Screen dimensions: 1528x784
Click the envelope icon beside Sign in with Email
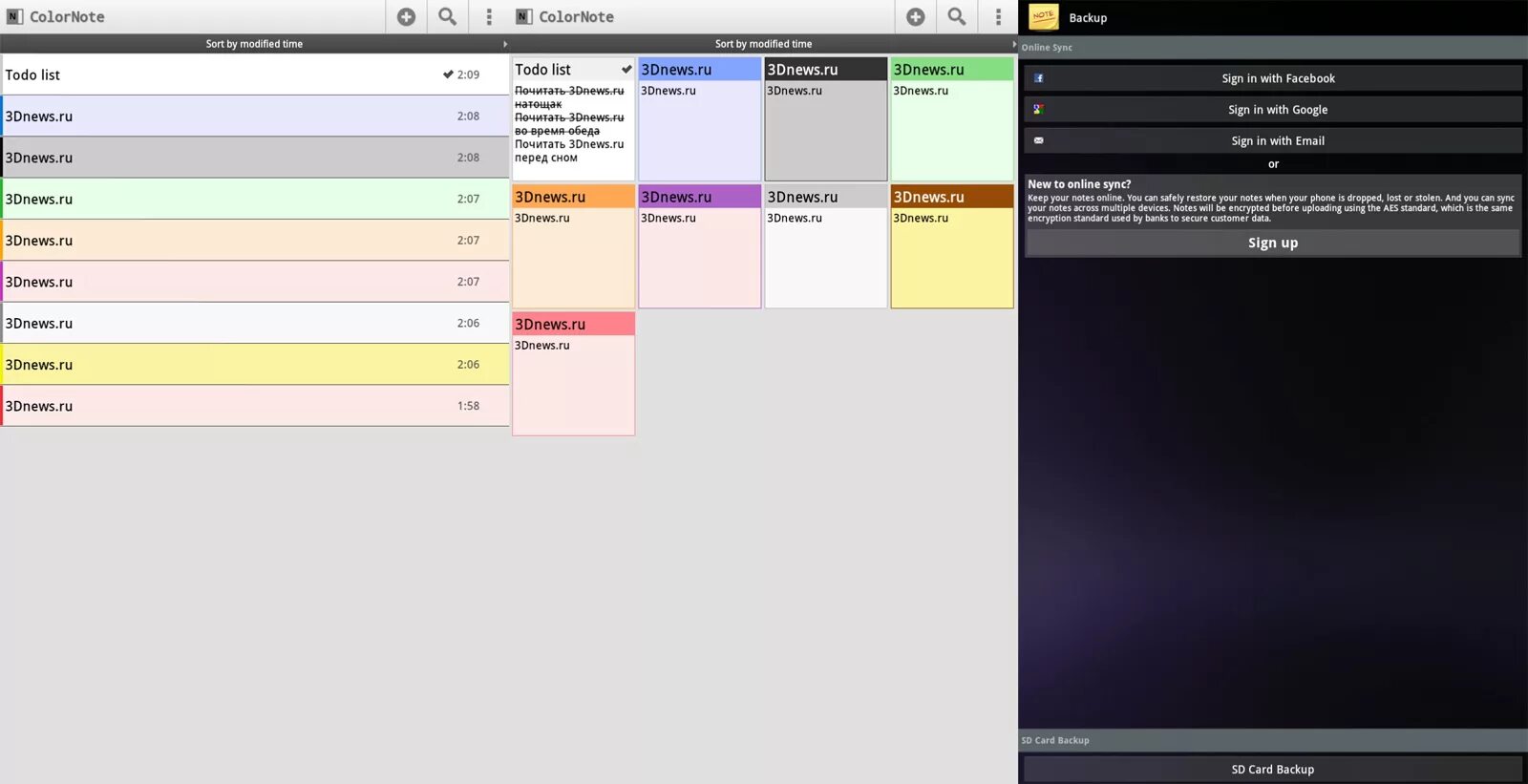1038,140
